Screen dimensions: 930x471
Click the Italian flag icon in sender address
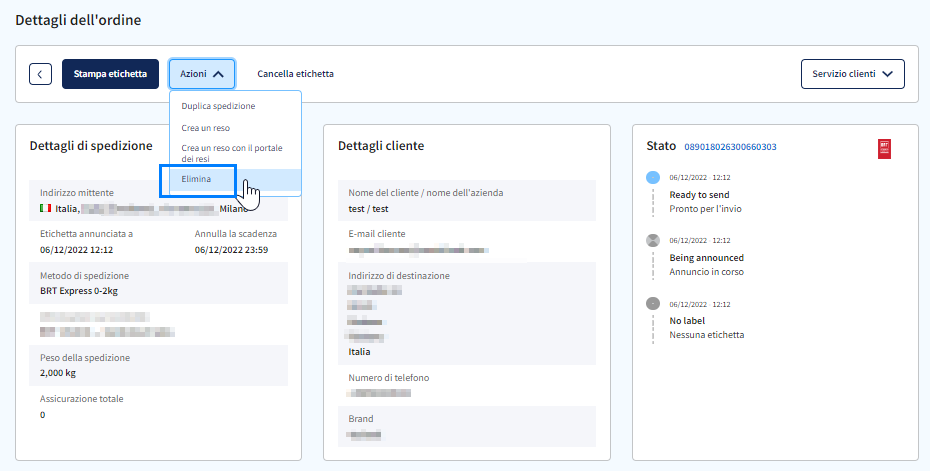46,208
